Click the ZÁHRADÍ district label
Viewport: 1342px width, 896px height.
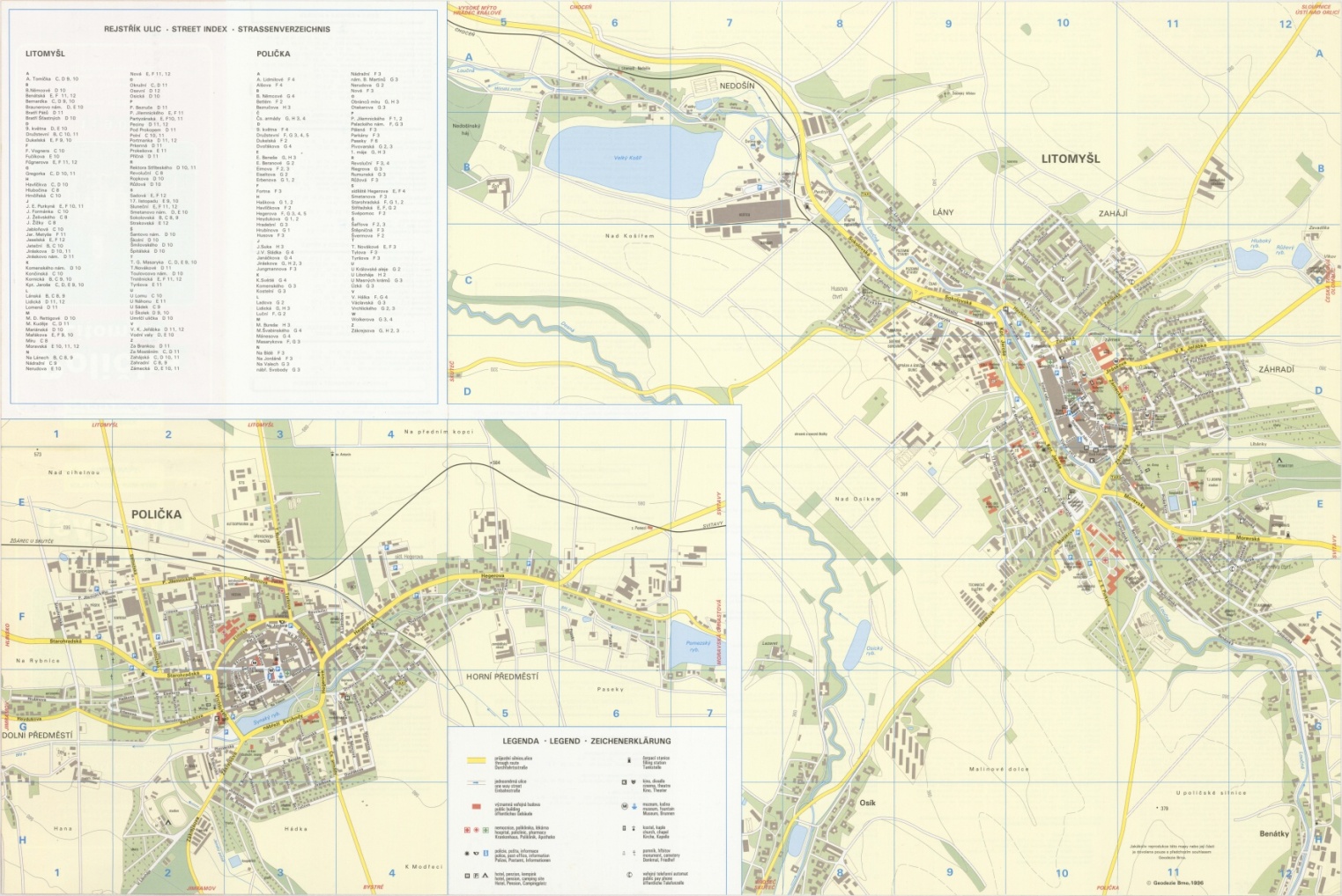[1276, 369]
